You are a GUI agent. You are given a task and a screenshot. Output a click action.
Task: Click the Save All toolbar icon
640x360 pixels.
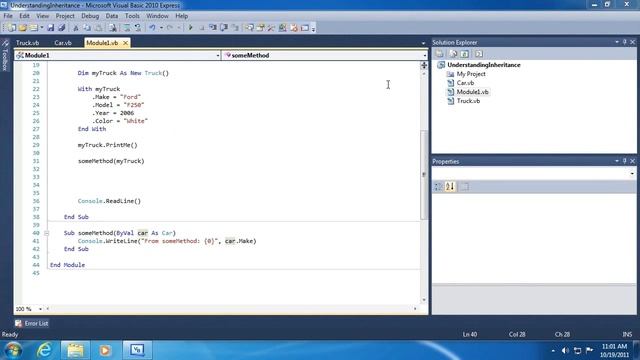pos(62,28)
